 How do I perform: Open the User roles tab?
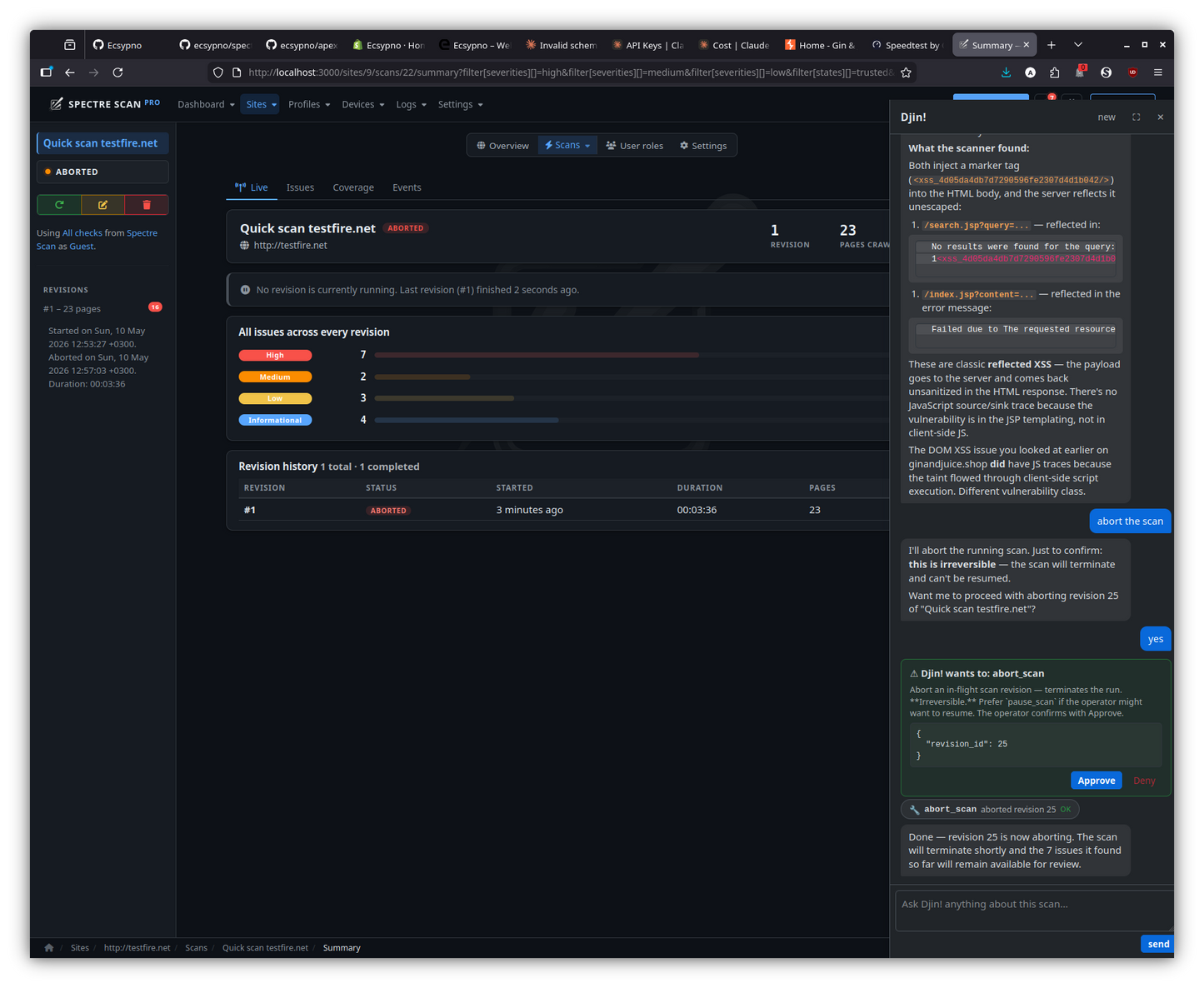click(635, 146)
